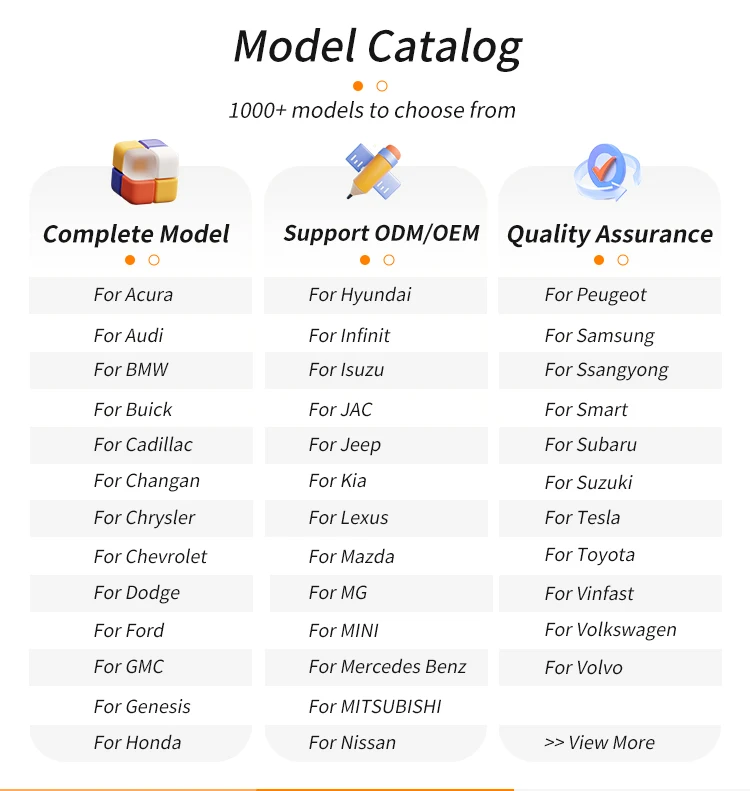The height and width of the screenshot is (791, 750).
Task: Click For Toyota in the catalog
Action: point(589,555)
